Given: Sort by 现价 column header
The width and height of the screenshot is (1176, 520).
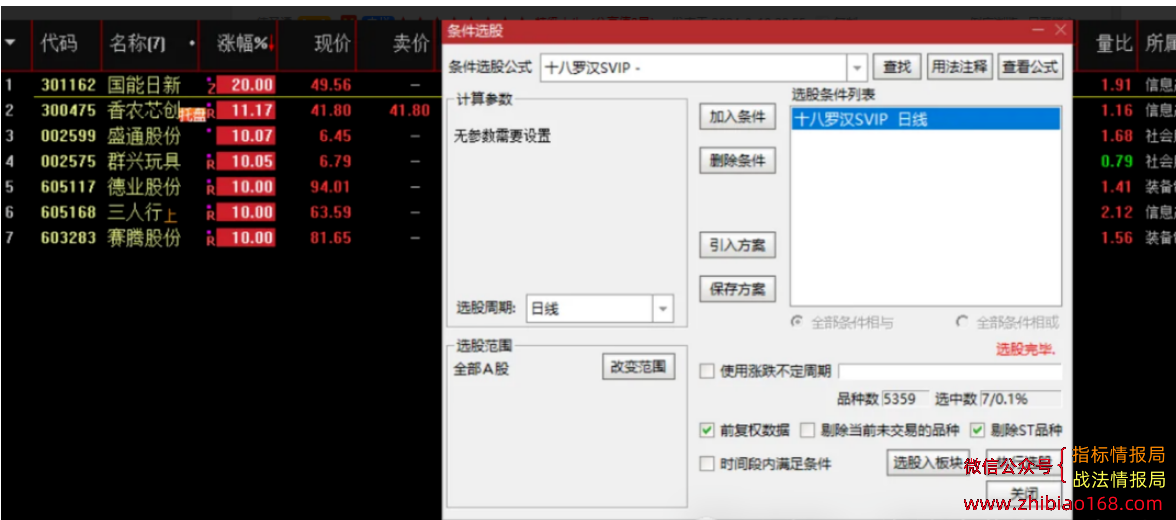Looking at the screenshot, I should point(332,44).
